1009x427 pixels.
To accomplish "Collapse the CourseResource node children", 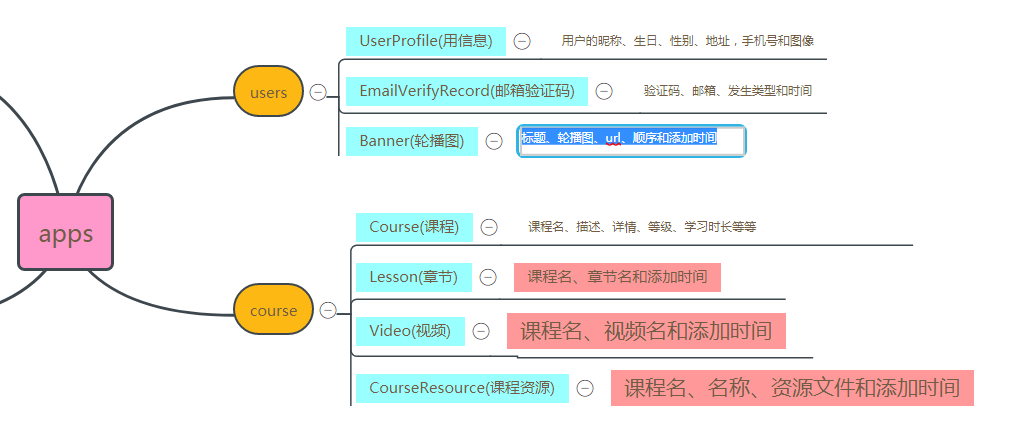I will click(x=585, y=388).
